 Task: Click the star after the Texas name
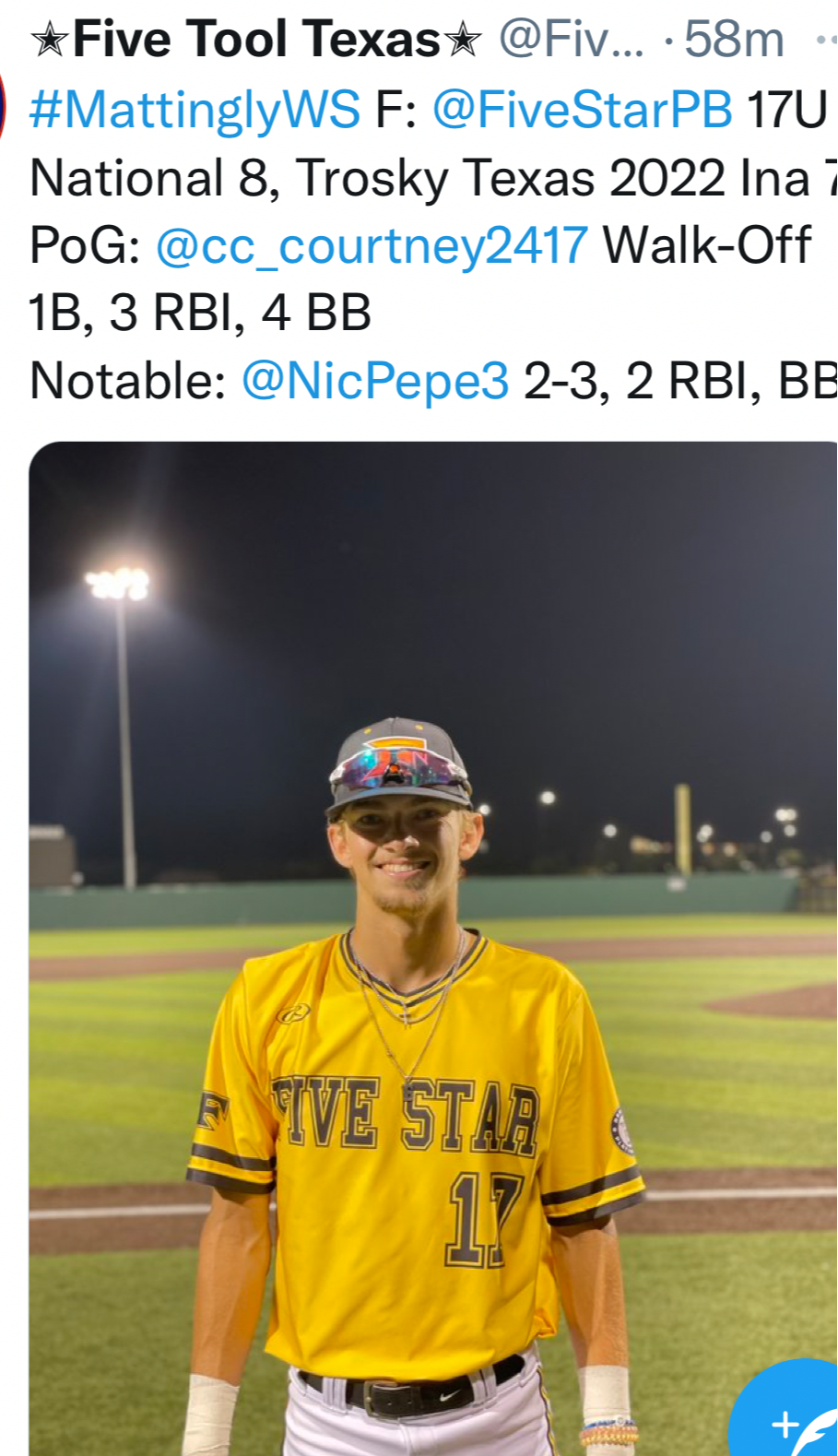click(x=462, y=41)
